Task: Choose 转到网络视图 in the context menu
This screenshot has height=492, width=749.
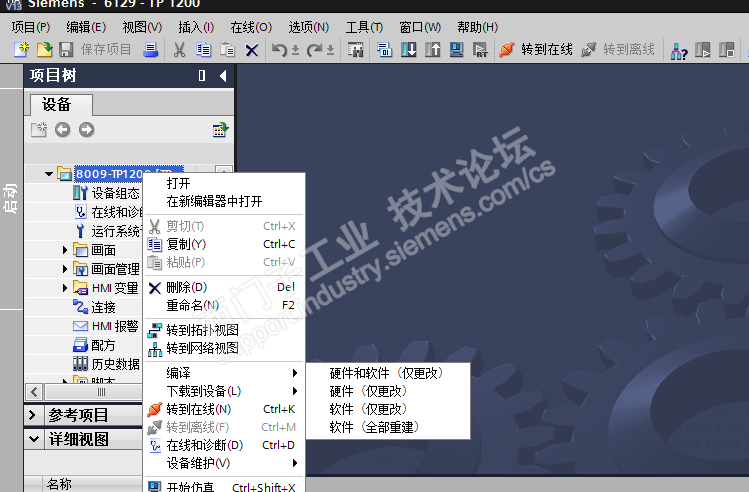Action: point(224,348)
